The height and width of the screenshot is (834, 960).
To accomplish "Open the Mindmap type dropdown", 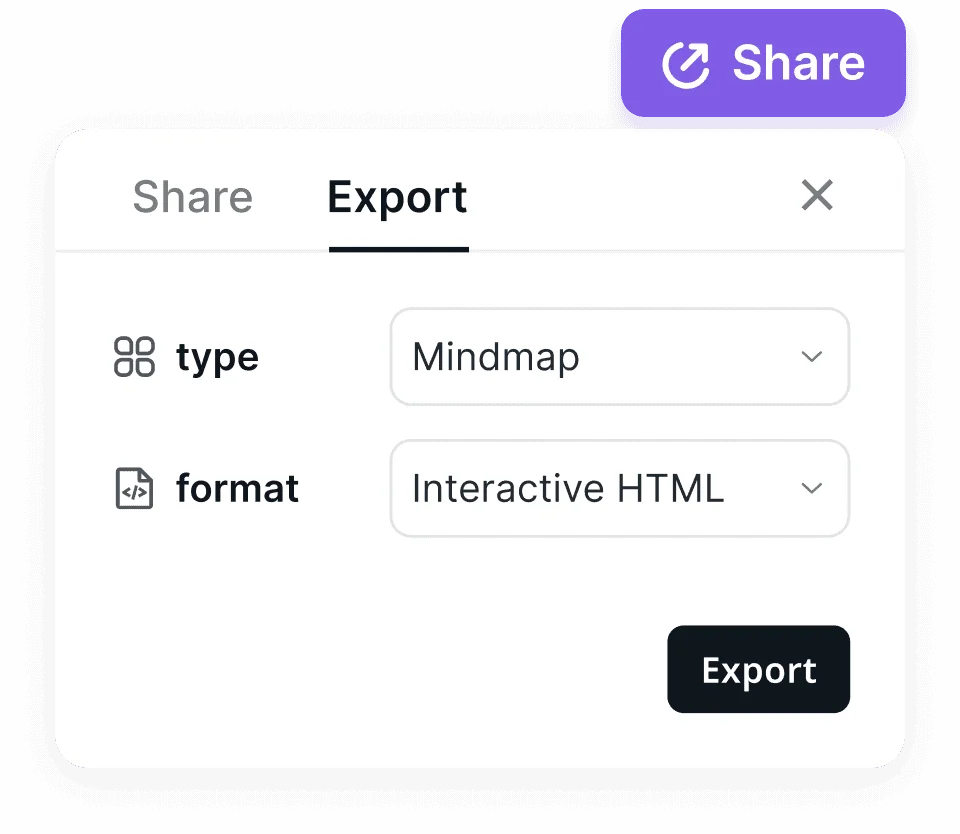I will pyautogui.click(x=620, y=357).
